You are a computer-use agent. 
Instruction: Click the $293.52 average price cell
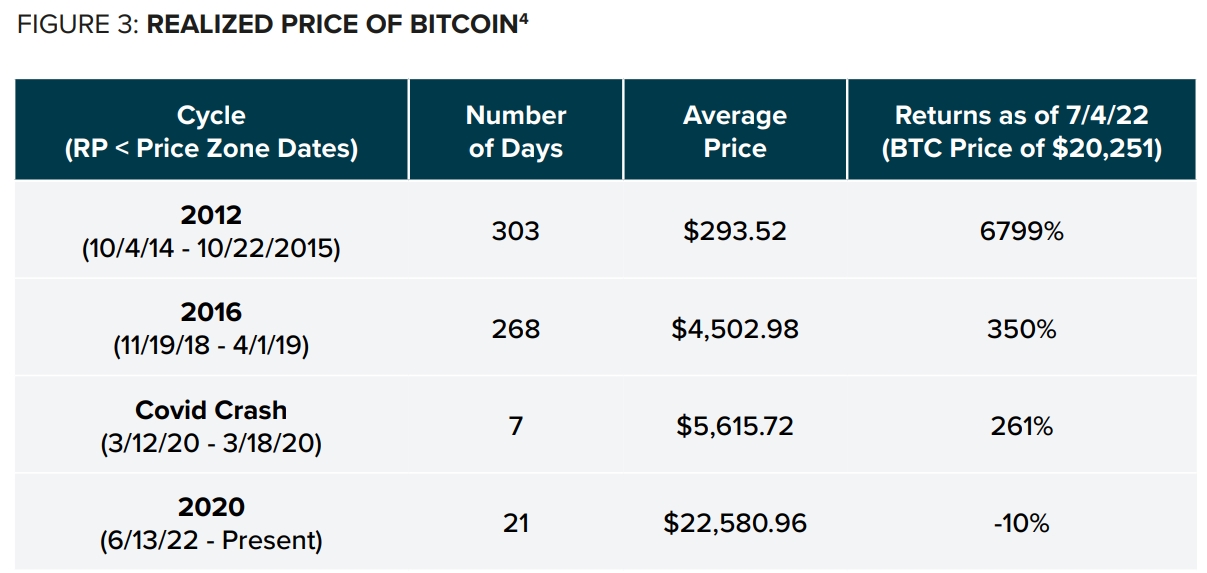click(735, 231)
